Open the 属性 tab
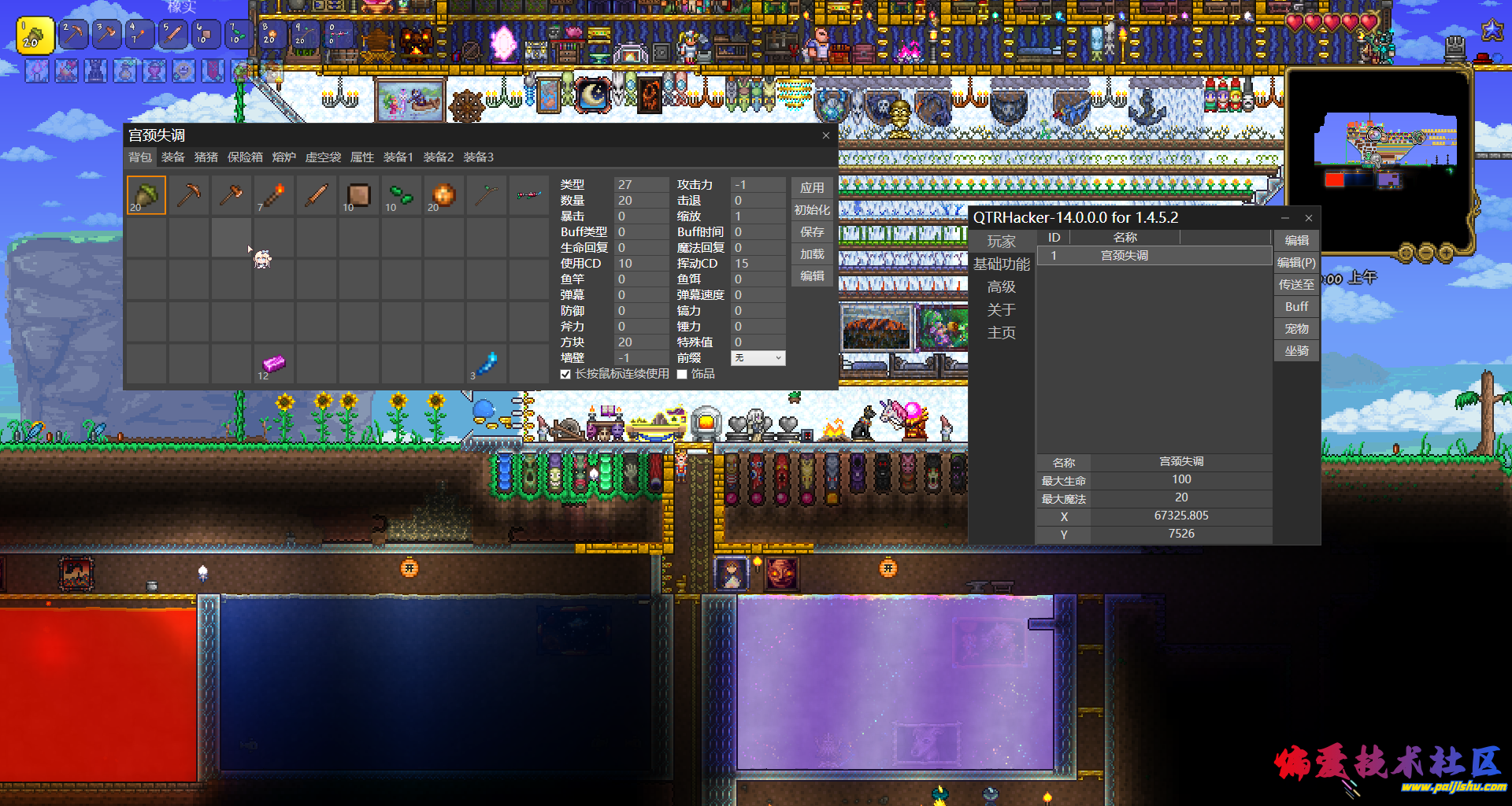 coord(361,157)
